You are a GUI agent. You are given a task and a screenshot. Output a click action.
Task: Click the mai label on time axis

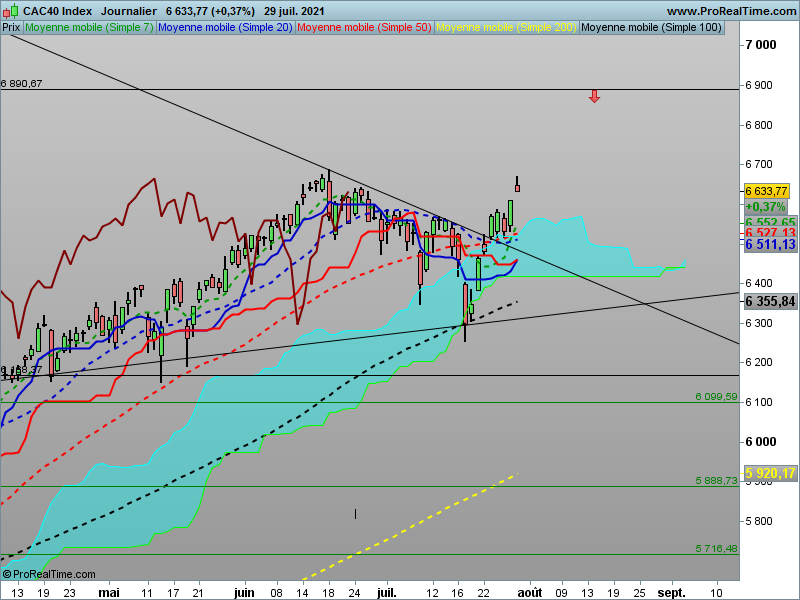109,593
